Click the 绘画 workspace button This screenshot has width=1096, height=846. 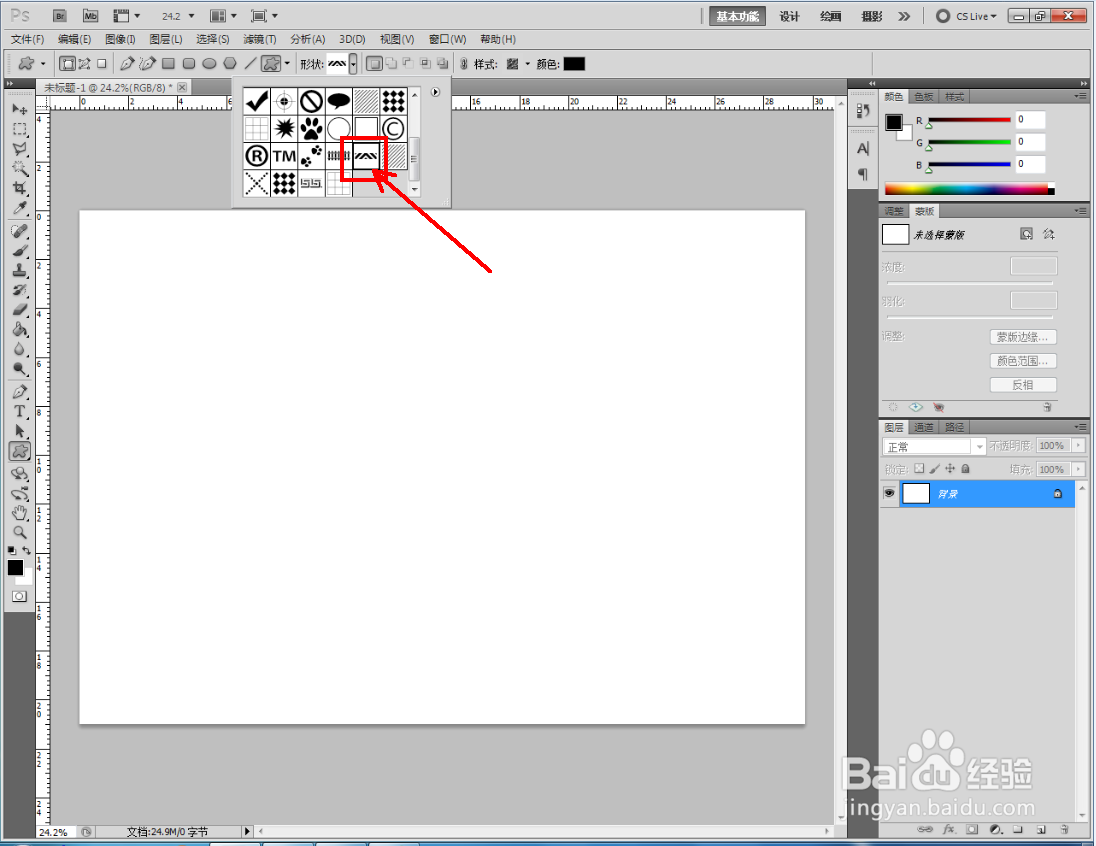pos(830,16)
